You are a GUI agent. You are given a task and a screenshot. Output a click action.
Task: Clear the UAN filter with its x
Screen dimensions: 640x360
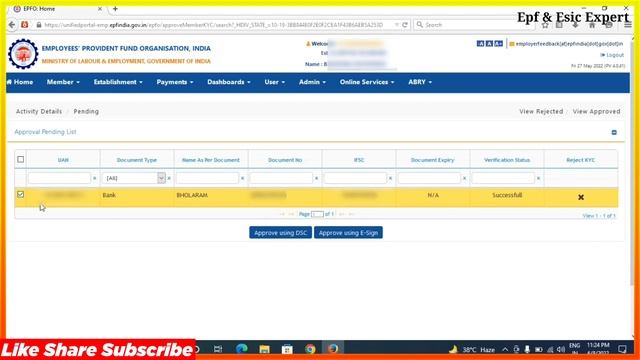click(x=95, y=178)
